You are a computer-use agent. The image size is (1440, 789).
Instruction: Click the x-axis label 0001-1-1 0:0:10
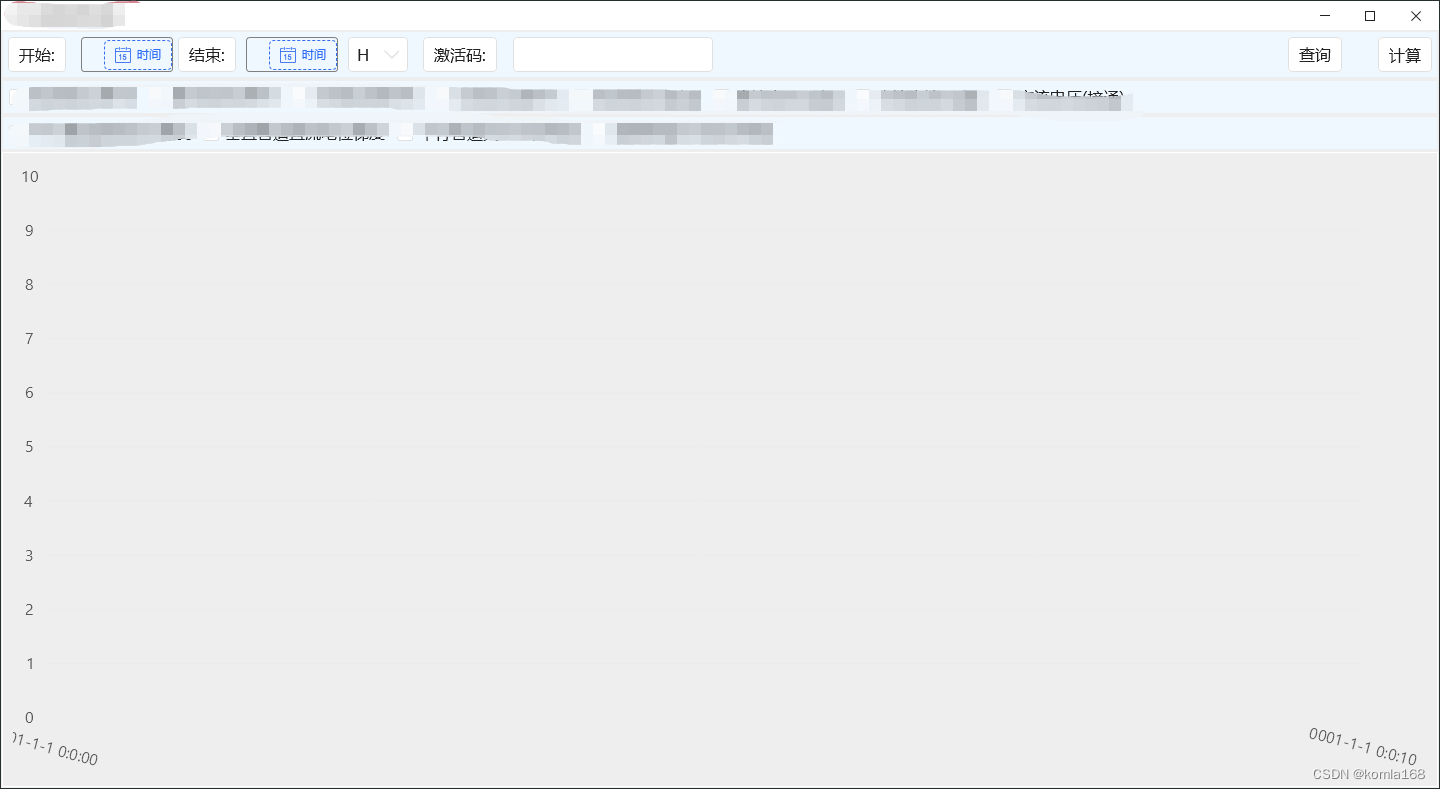(x=1363, y=746)
